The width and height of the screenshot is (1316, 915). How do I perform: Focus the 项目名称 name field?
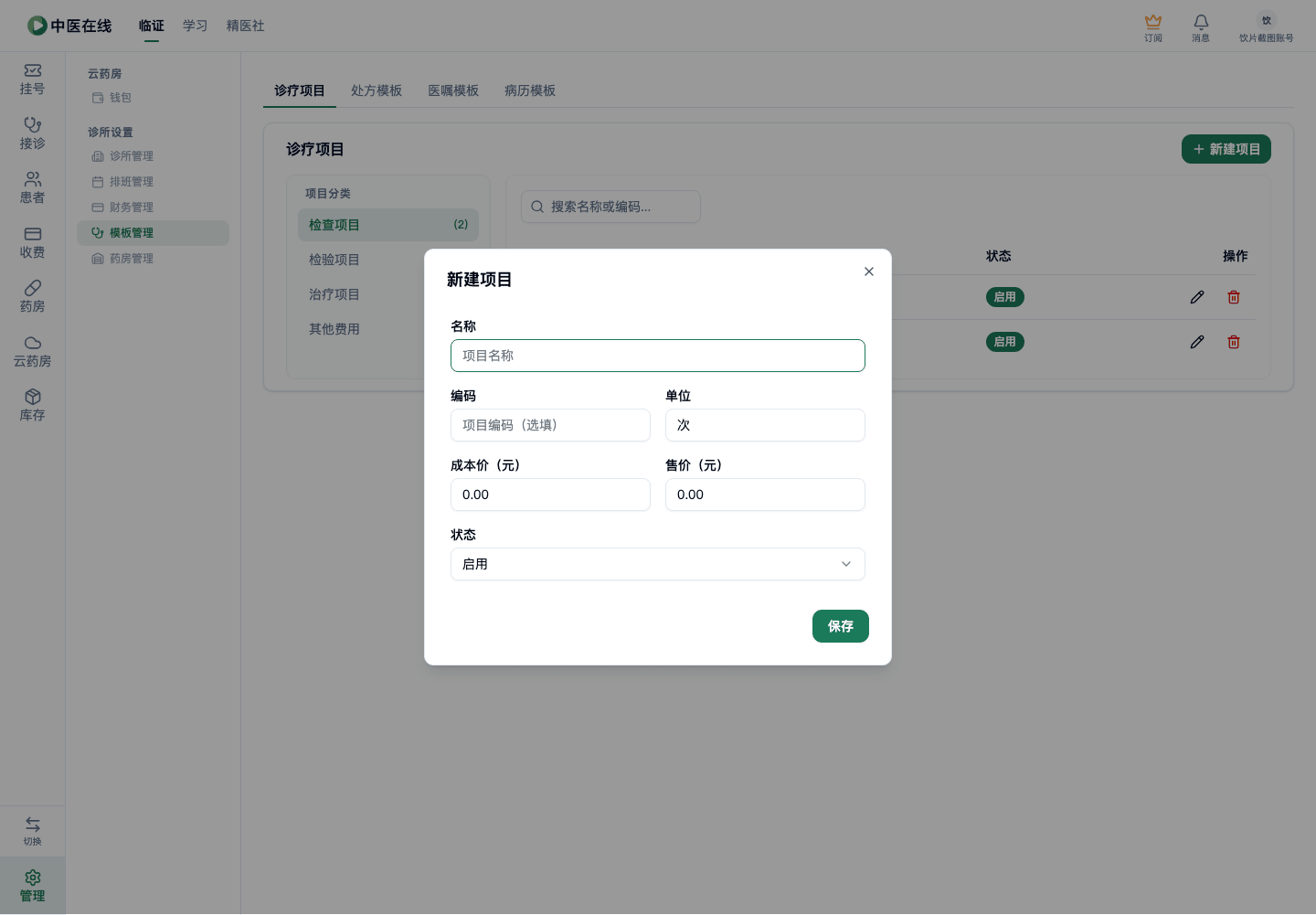[658, 356]
